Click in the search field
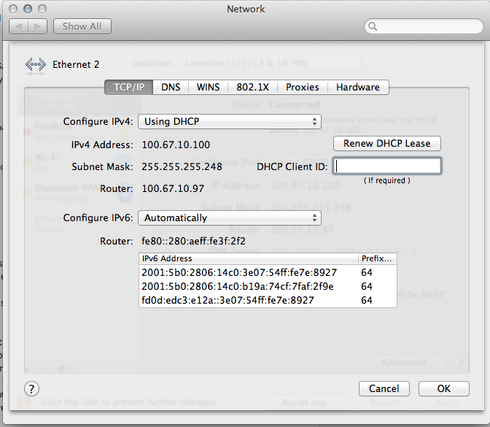This screenshot has width=490, height=427. (x=424, y=26)
